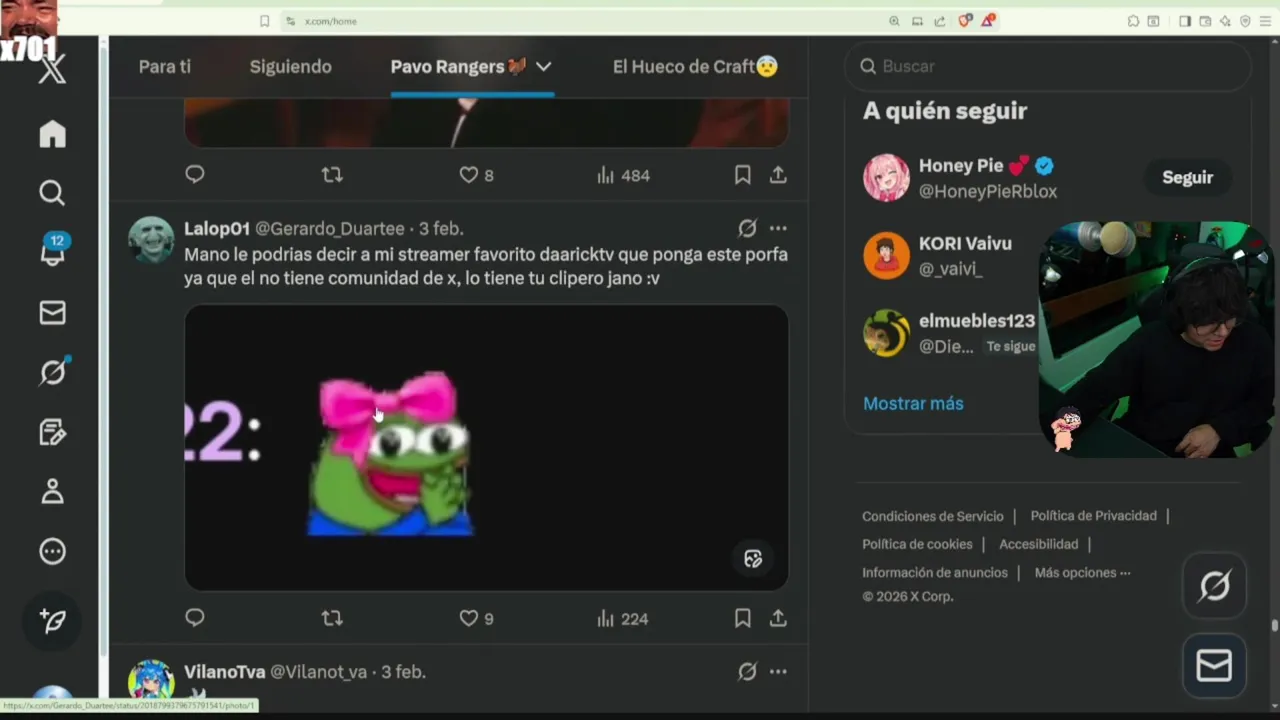
Task: Open Profile icon in sidebar
Action: [52, 491]
